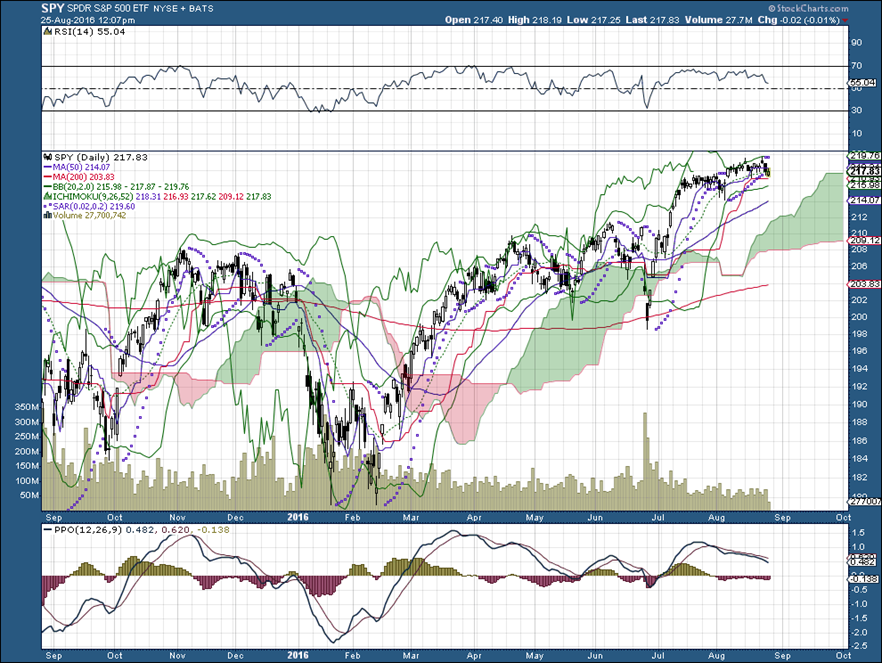Click the 'MA(50) 214.07' legend entry
The image size is (882, 663).
pyautogui.click(x=81, y=168)
